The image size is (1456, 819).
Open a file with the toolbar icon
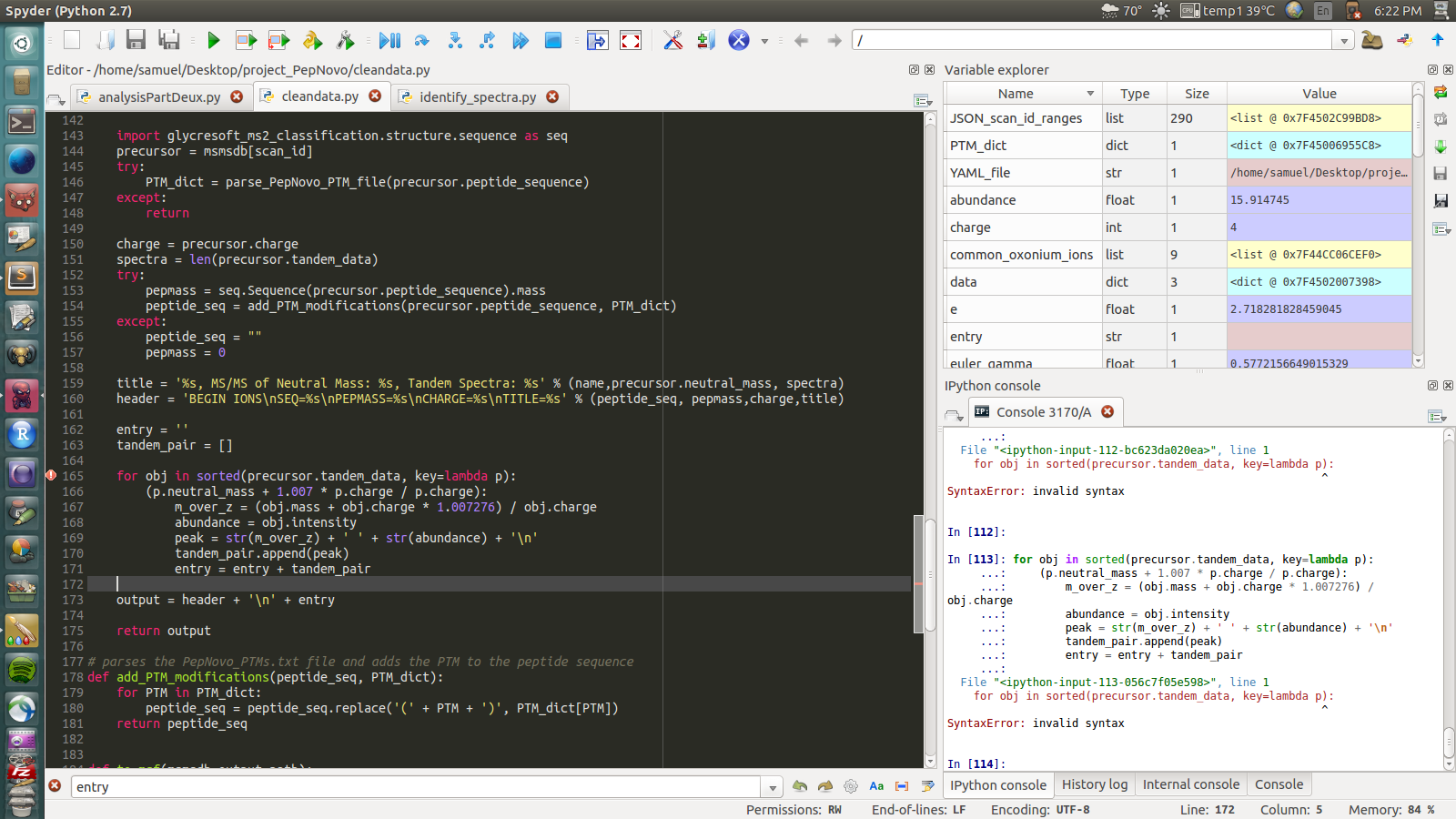coord(105,40)
